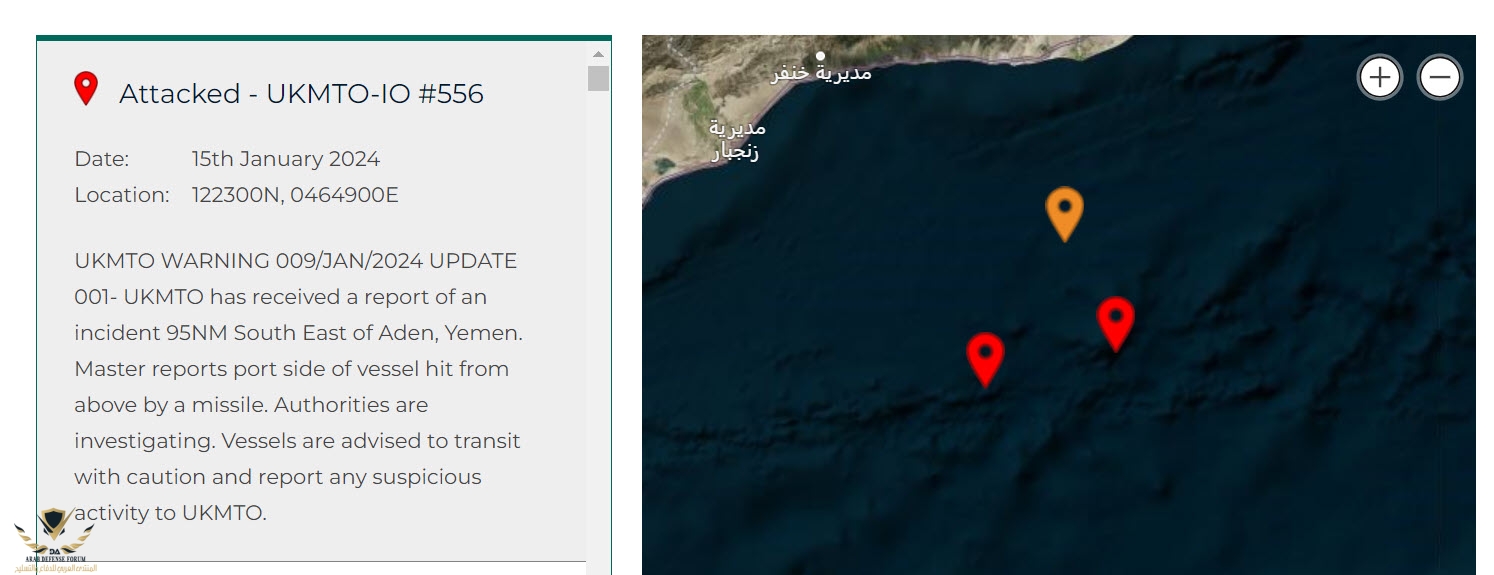This screenshot has width=1494, height=575.
Task: Click the "Date:" field label
Action: (102, 159)
